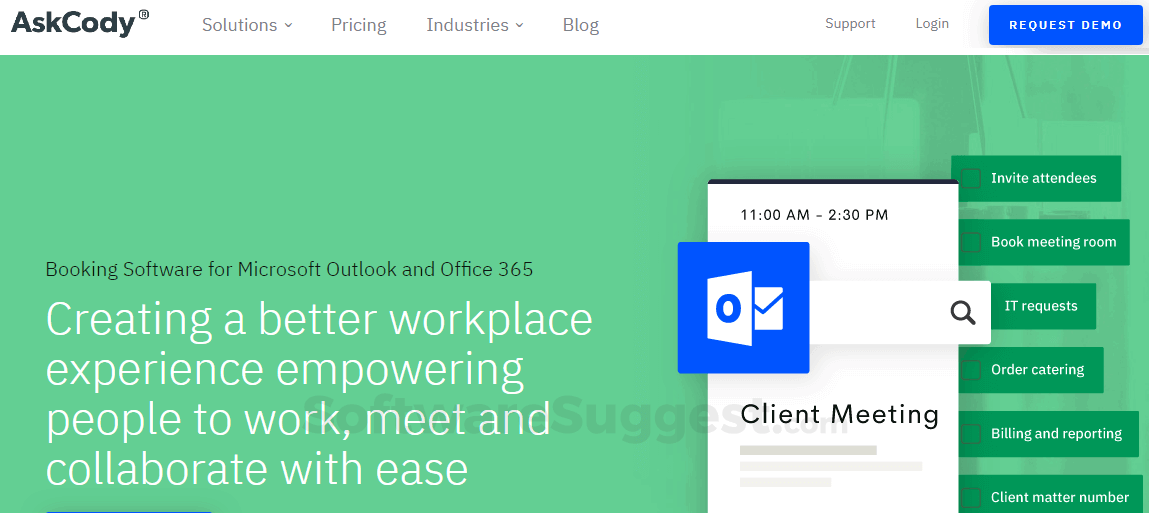This screenshot has height=513, width=1149.
Task: Enable the Order catering checkbox
Action: click(x=971, y=370)
